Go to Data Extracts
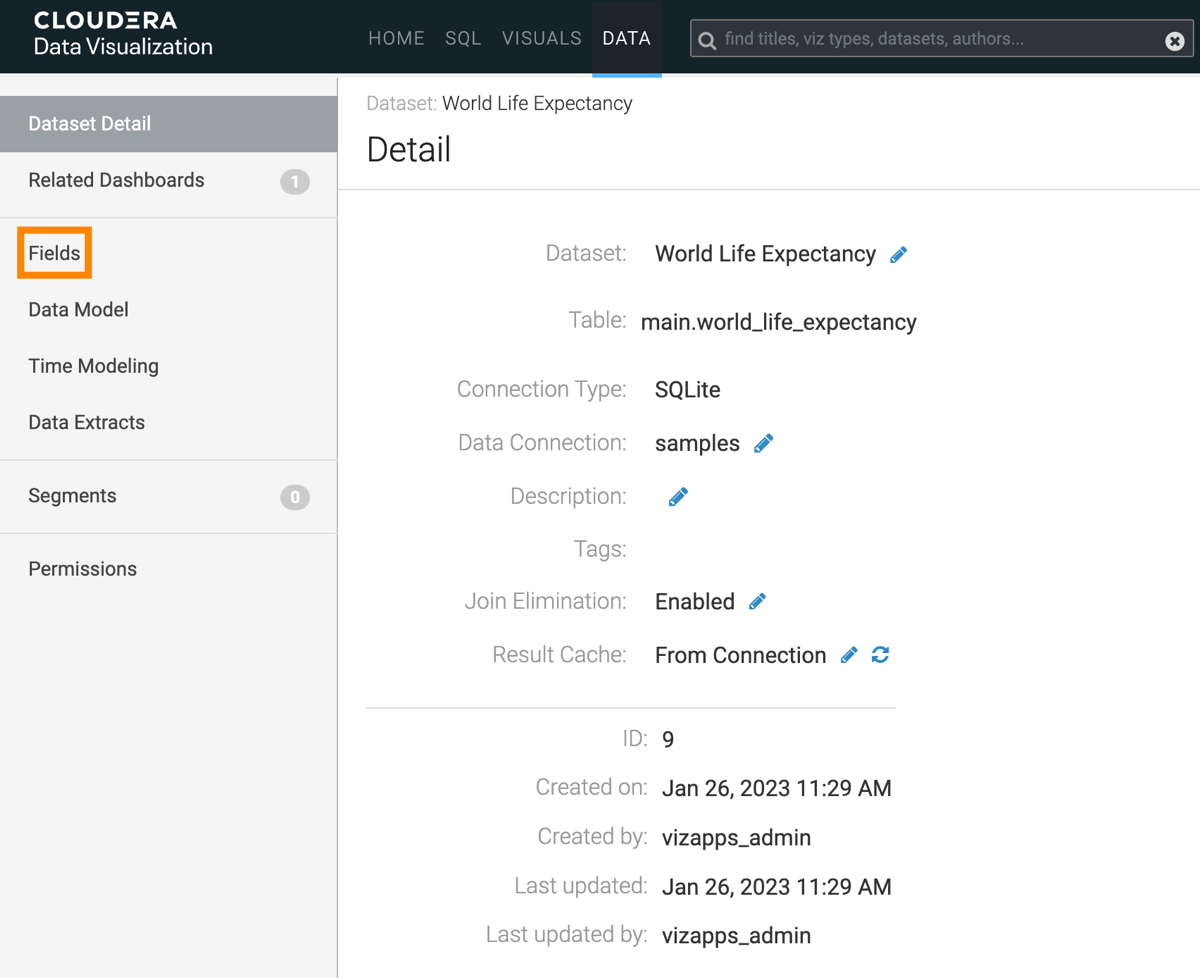This screenshot has height=978, width=1200. pos(86,422)
